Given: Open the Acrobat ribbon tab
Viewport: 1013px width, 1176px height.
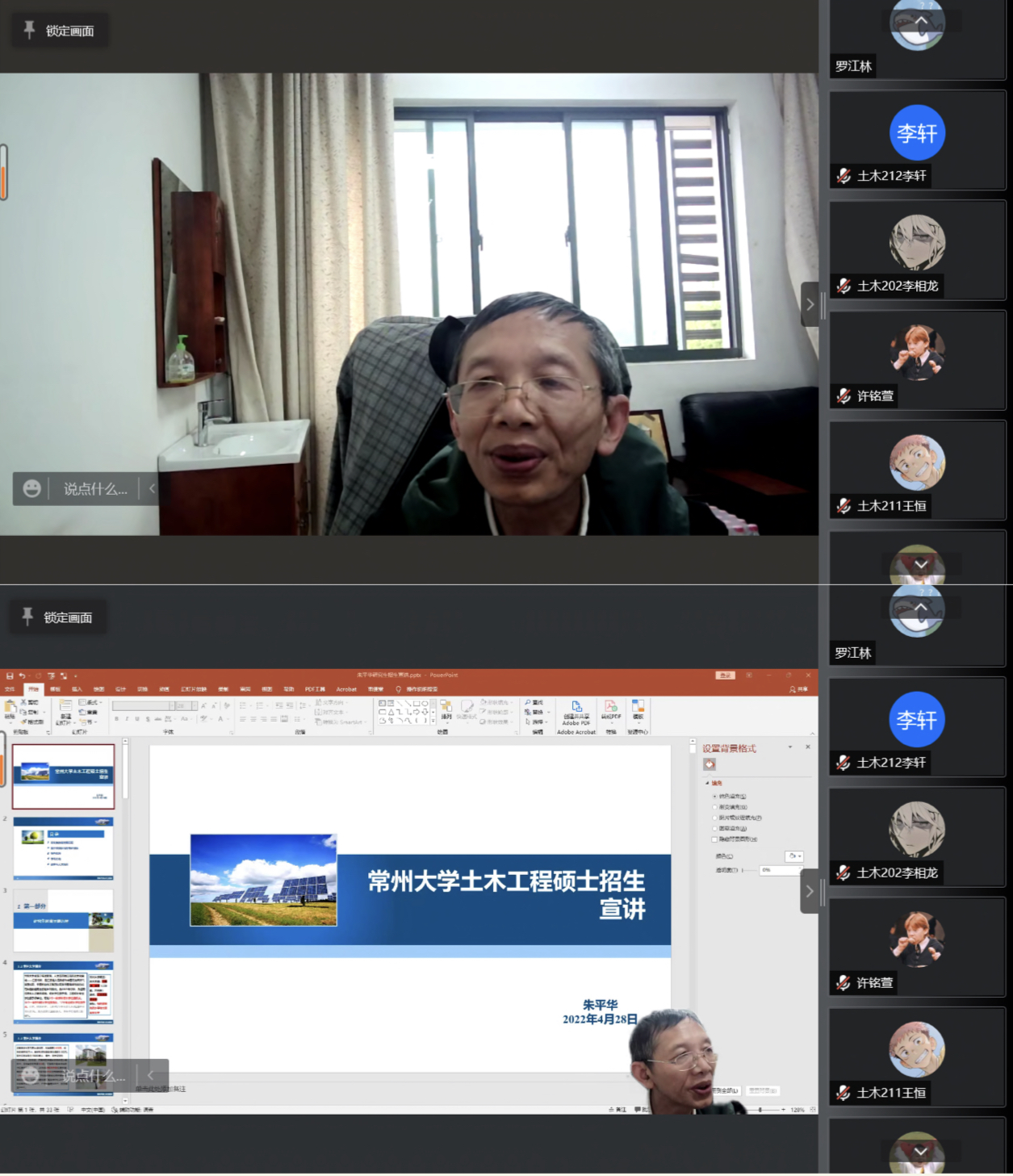Looking at the screenshot, I should (x=346, y=689).
